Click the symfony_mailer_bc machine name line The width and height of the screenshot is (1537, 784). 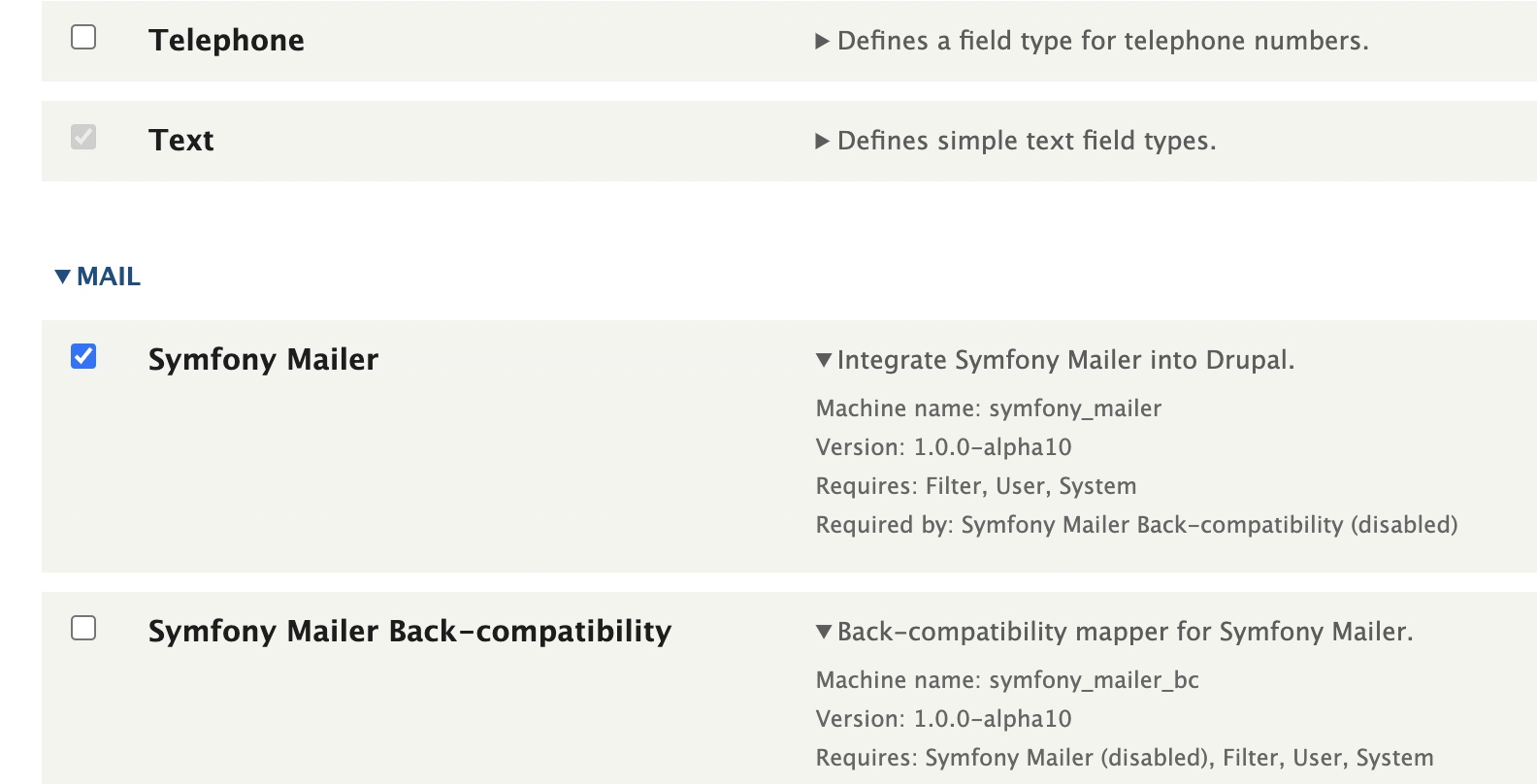coord(1007,680)
